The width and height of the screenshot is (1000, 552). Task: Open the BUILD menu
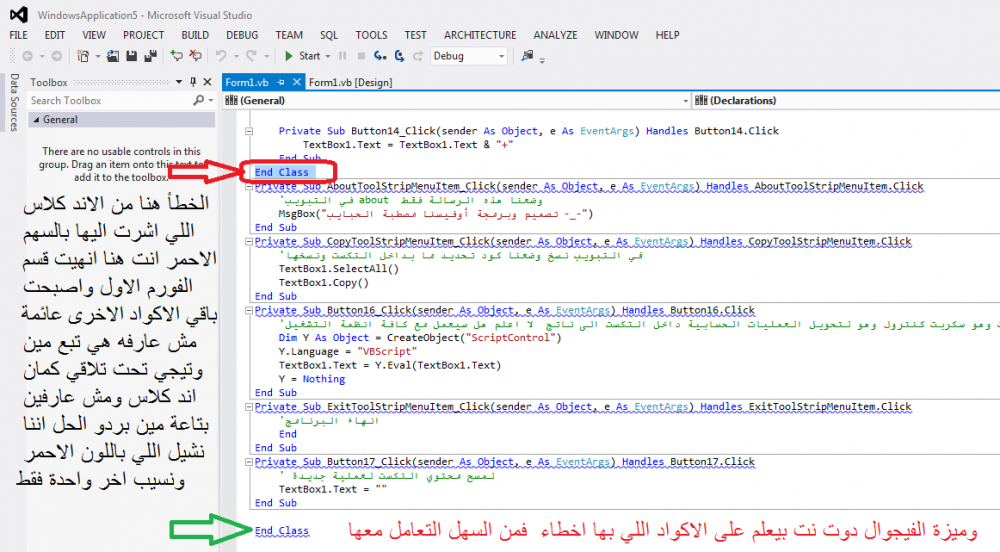click(x=195, y=35)
